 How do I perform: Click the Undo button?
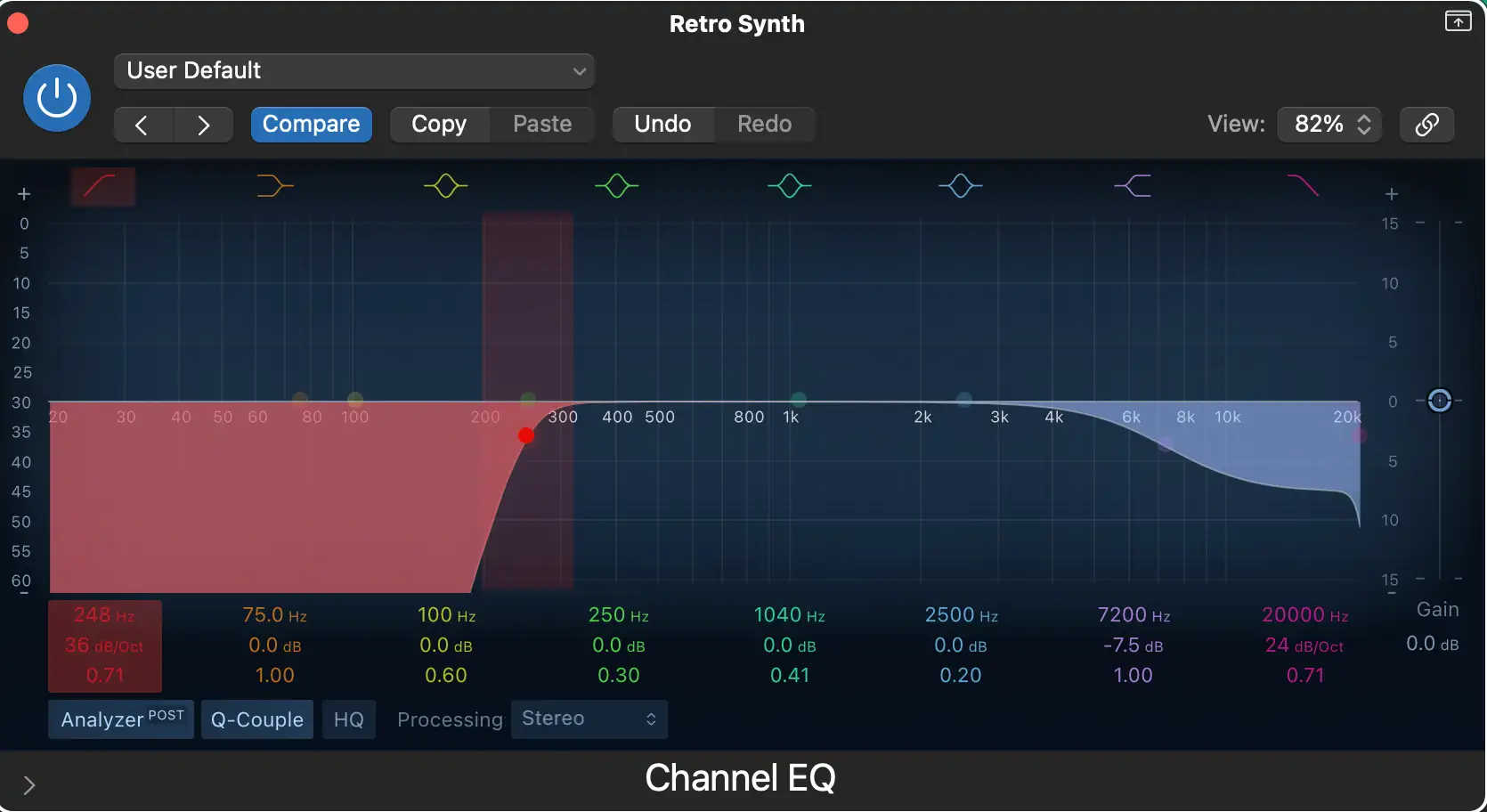[x=662, y=124]
